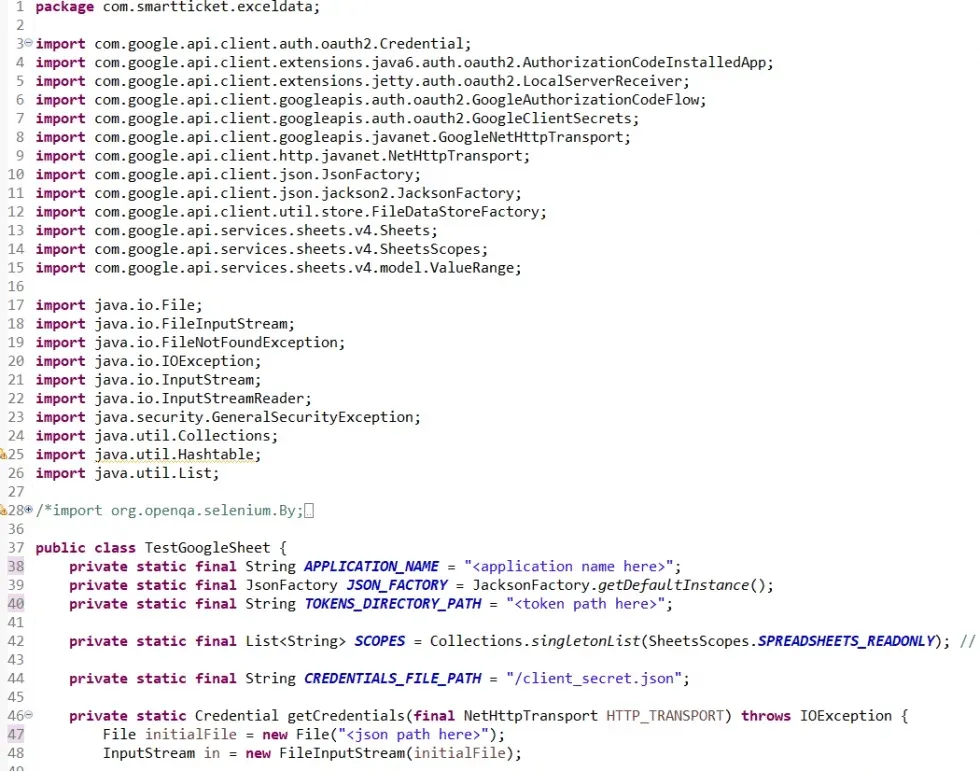Click SheetsScopes in the line 14 import
The width and height of the screenshot is (980, 771).
pyautogui.click(x=430, y=249)
